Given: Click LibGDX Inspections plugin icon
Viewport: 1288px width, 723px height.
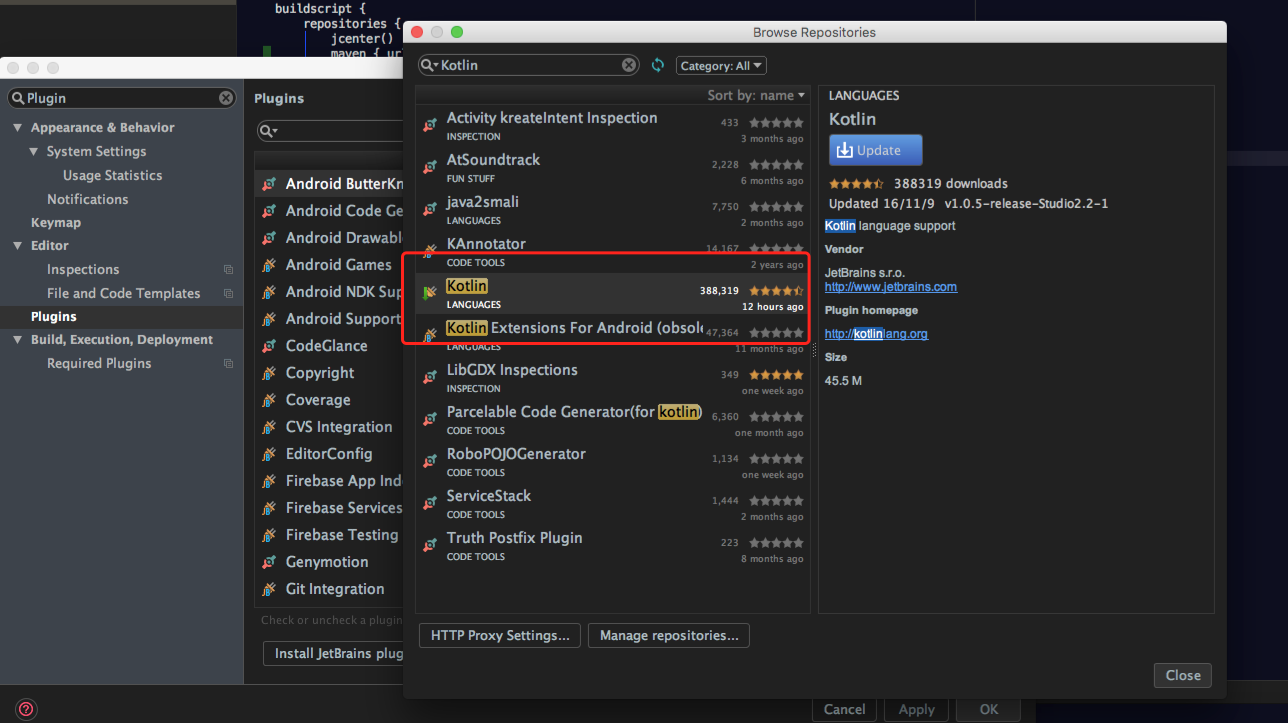Looking at the screenshot, I should point(430,377).
